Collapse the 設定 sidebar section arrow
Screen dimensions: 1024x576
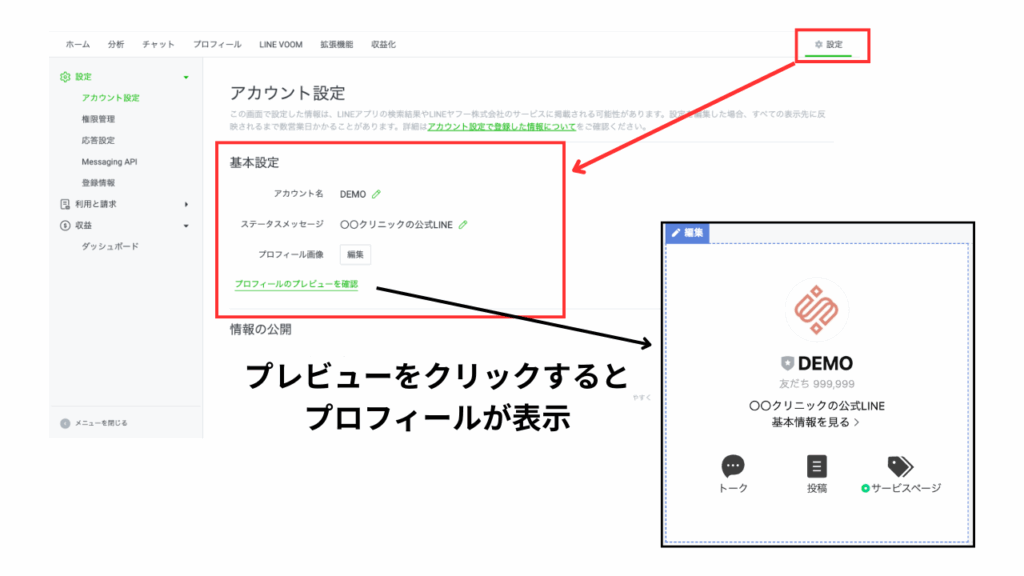186,77
